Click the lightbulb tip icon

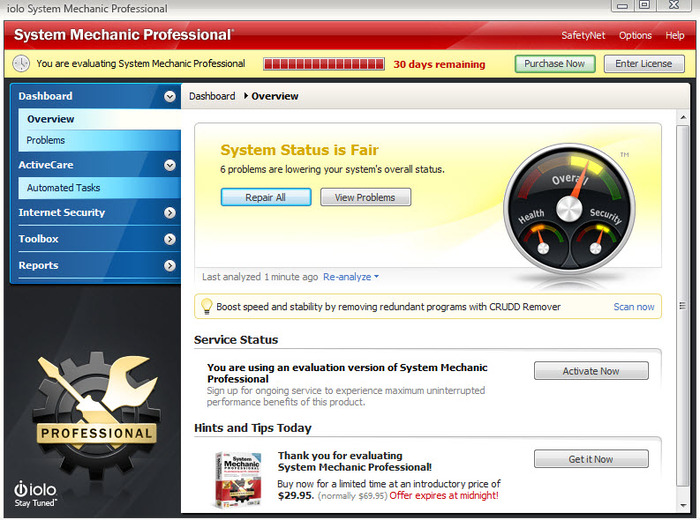pos(206,307)
